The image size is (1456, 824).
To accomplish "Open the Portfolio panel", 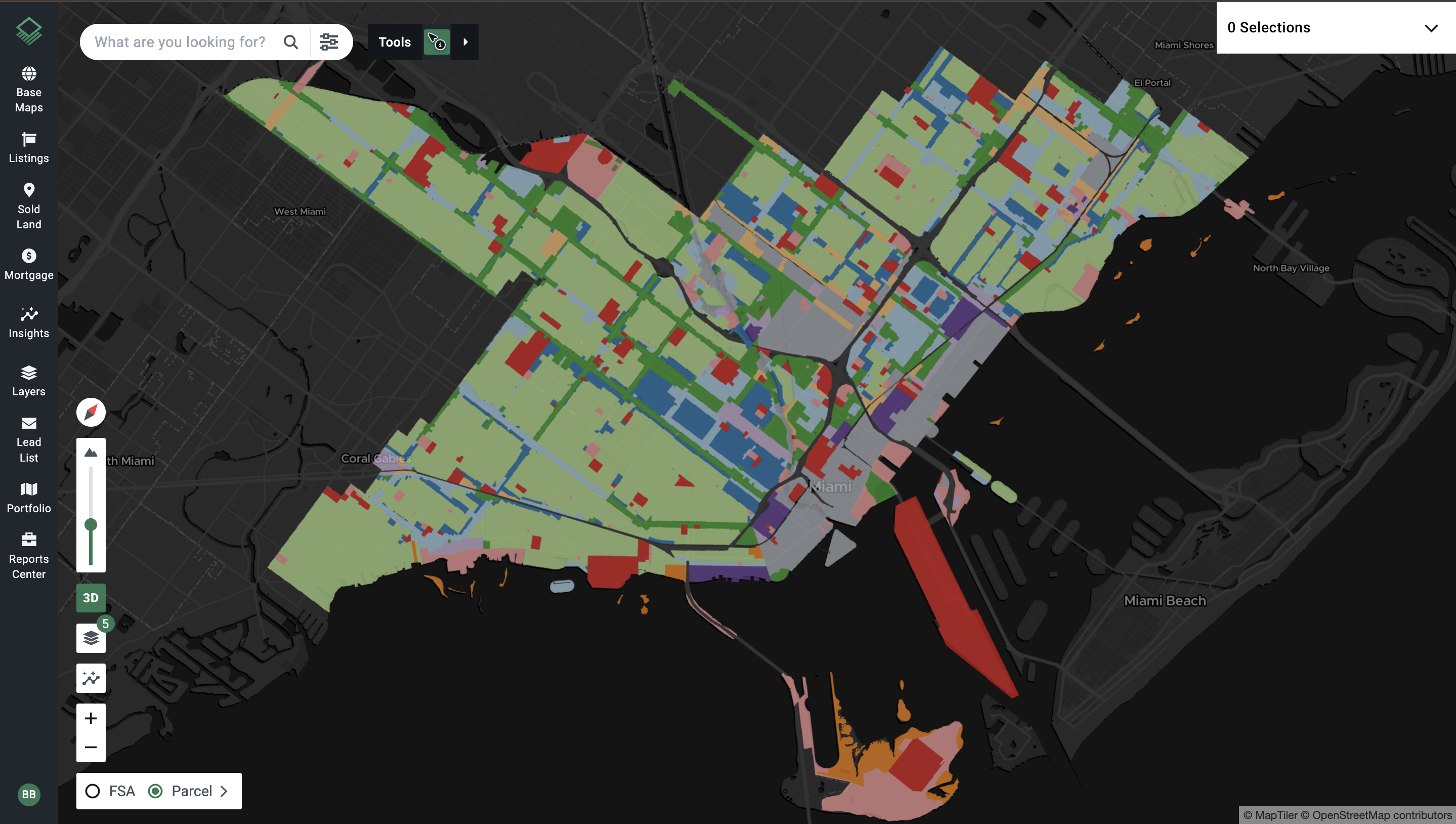I will pos(28,497).
